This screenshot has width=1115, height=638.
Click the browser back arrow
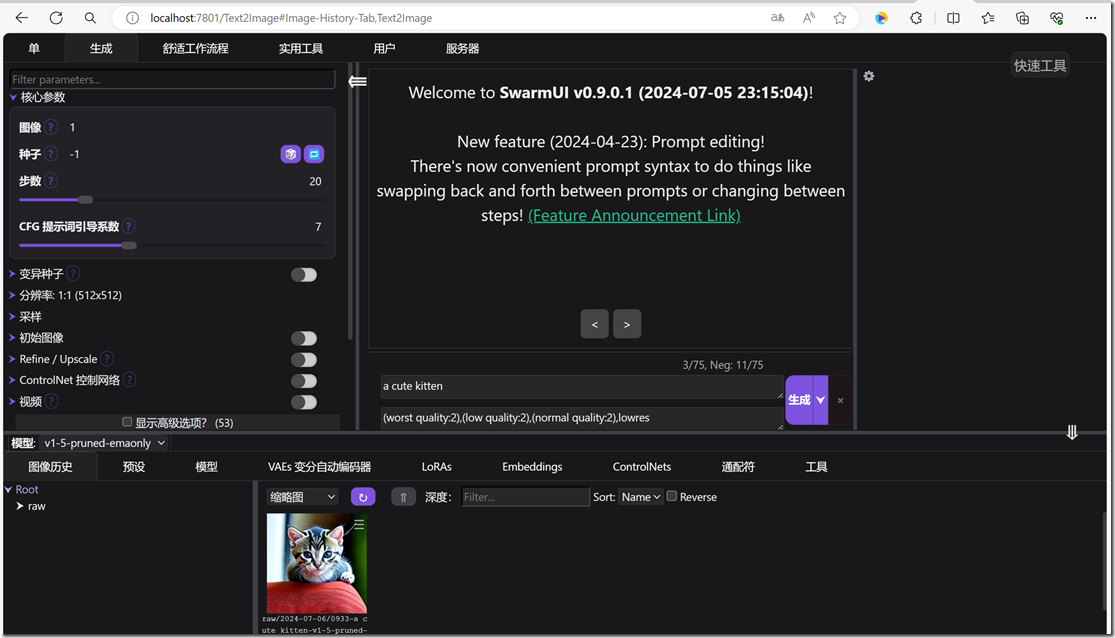[22, 18]
